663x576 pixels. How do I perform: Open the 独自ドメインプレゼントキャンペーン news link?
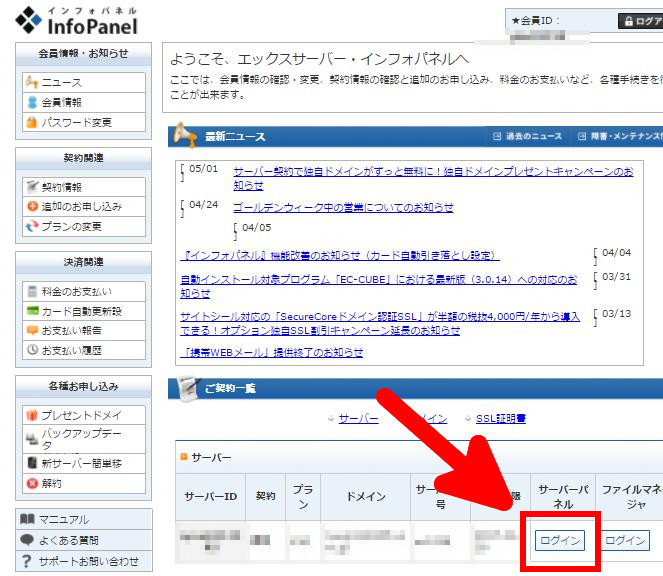[x=433, y=178]
